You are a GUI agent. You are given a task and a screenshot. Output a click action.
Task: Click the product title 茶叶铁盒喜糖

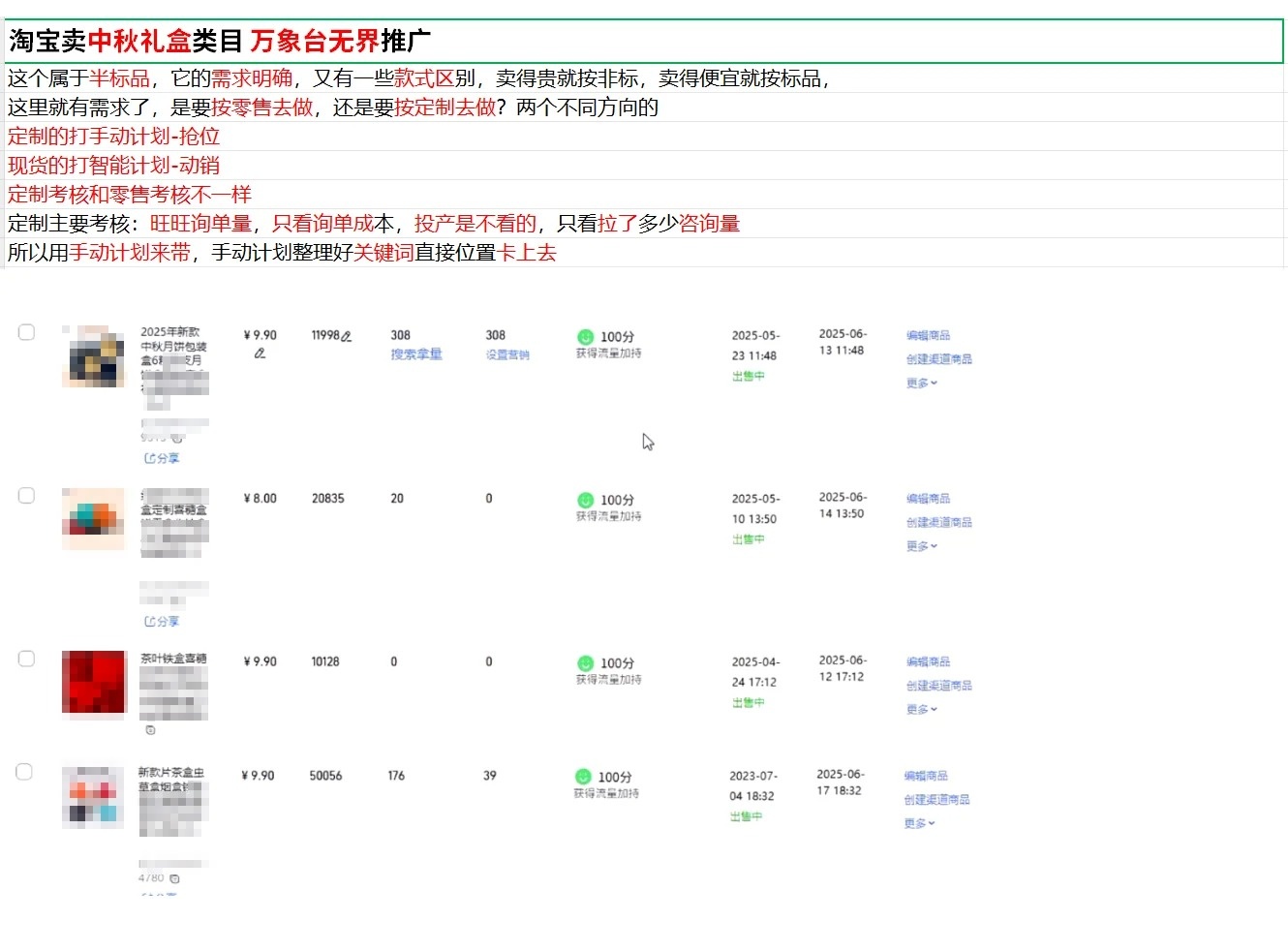pyautogui.click(x=173, y=659)
